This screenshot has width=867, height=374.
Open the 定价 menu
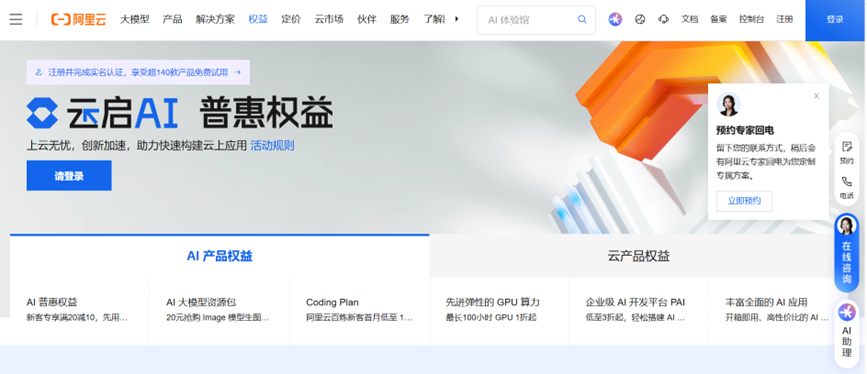[291, 19]
